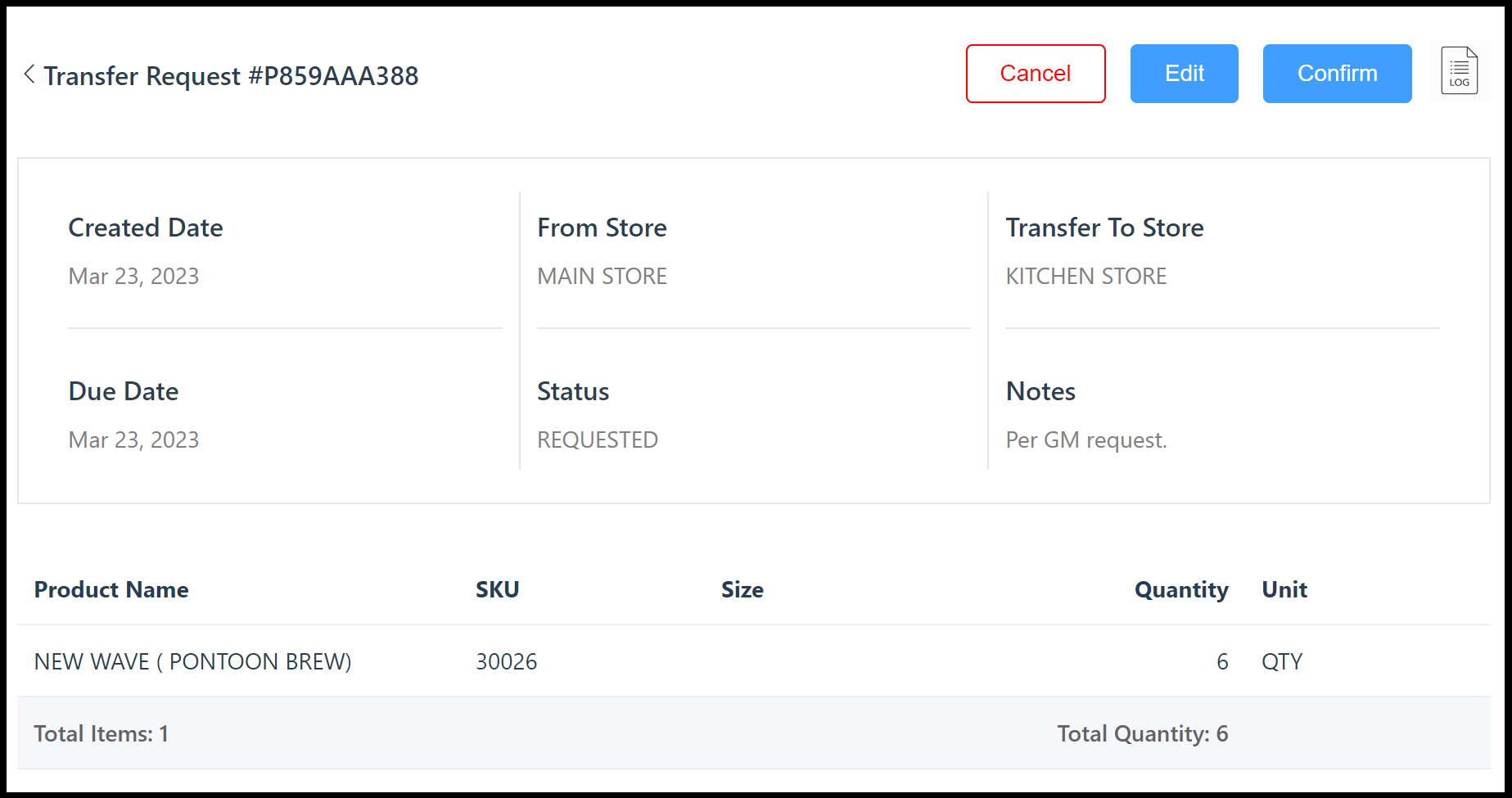The height and width of the screenshot is (798, 1512).
Task: Click the Unit column header
Action: [1284, 590]
